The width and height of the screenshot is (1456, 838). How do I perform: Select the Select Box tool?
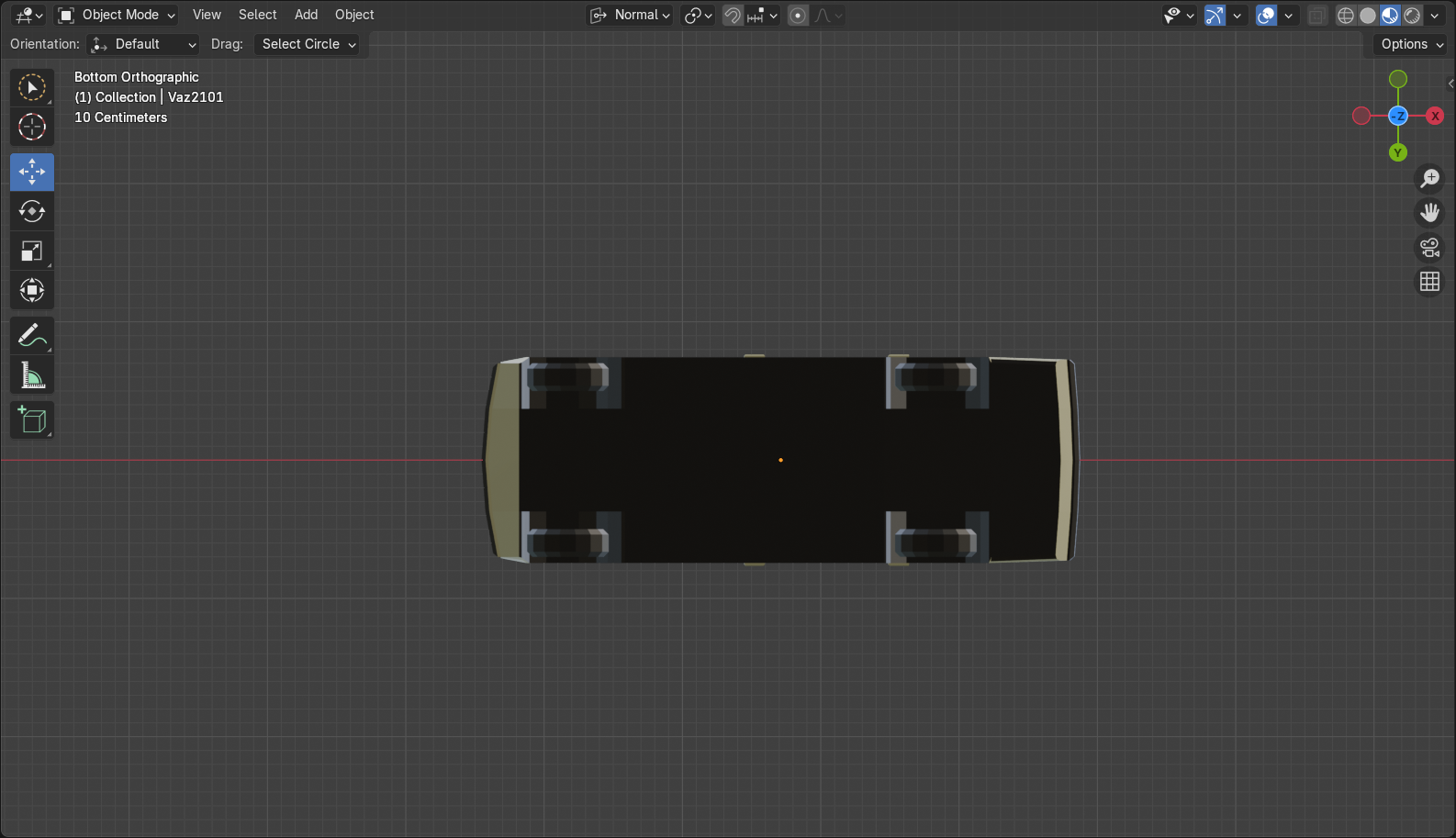[x=32, y=87]
